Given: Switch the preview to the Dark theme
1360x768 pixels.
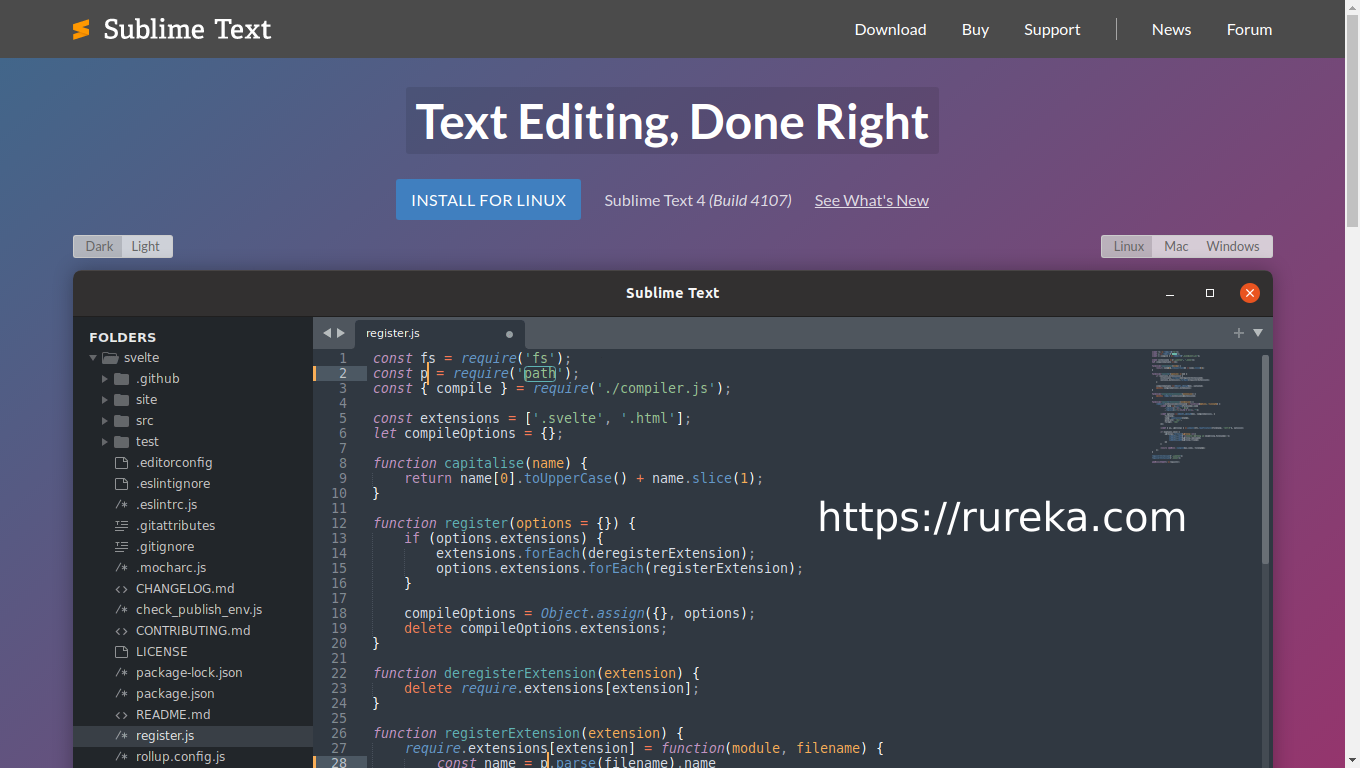Looking at the screenshot, I should 99,246.
